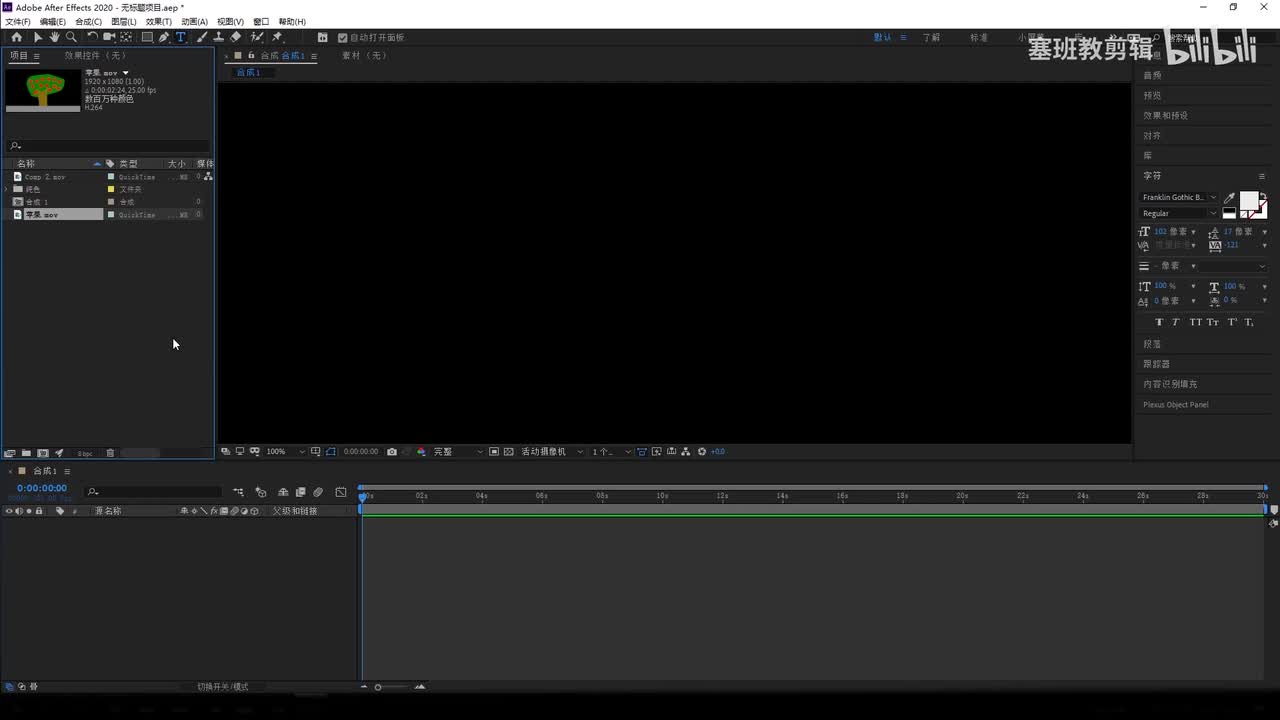Create a new folder in Project panel

pyautogui.click(x=27, y=453)
